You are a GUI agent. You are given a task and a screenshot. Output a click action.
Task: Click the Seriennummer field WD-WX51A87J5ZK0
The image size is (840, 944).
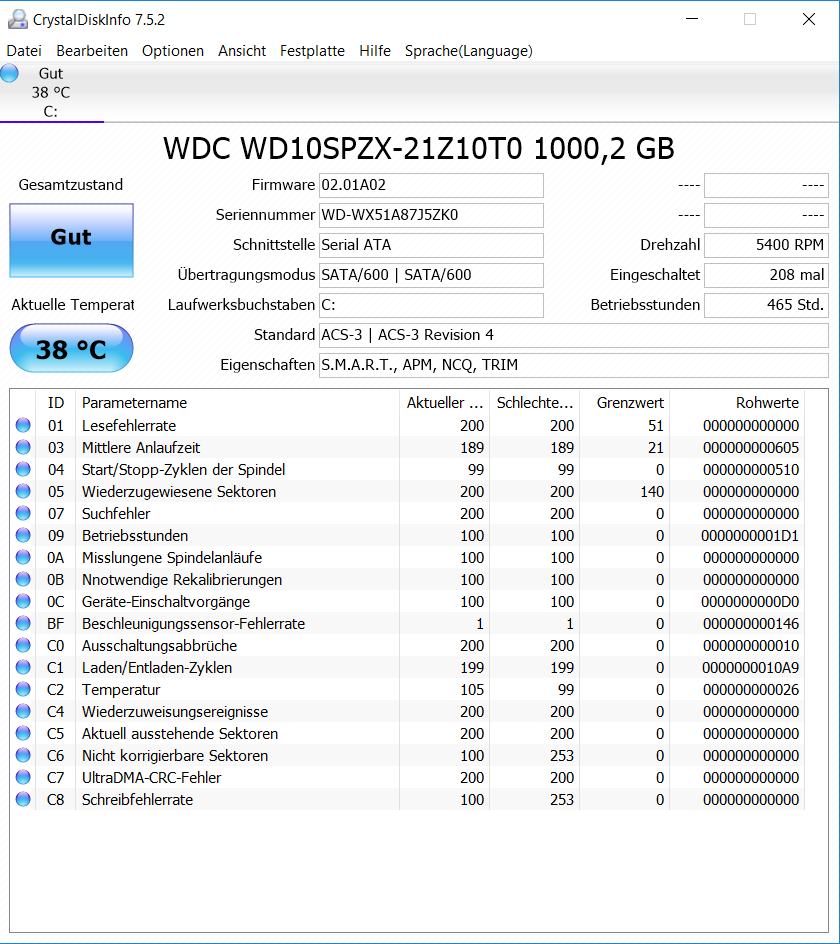pos(431,216)
